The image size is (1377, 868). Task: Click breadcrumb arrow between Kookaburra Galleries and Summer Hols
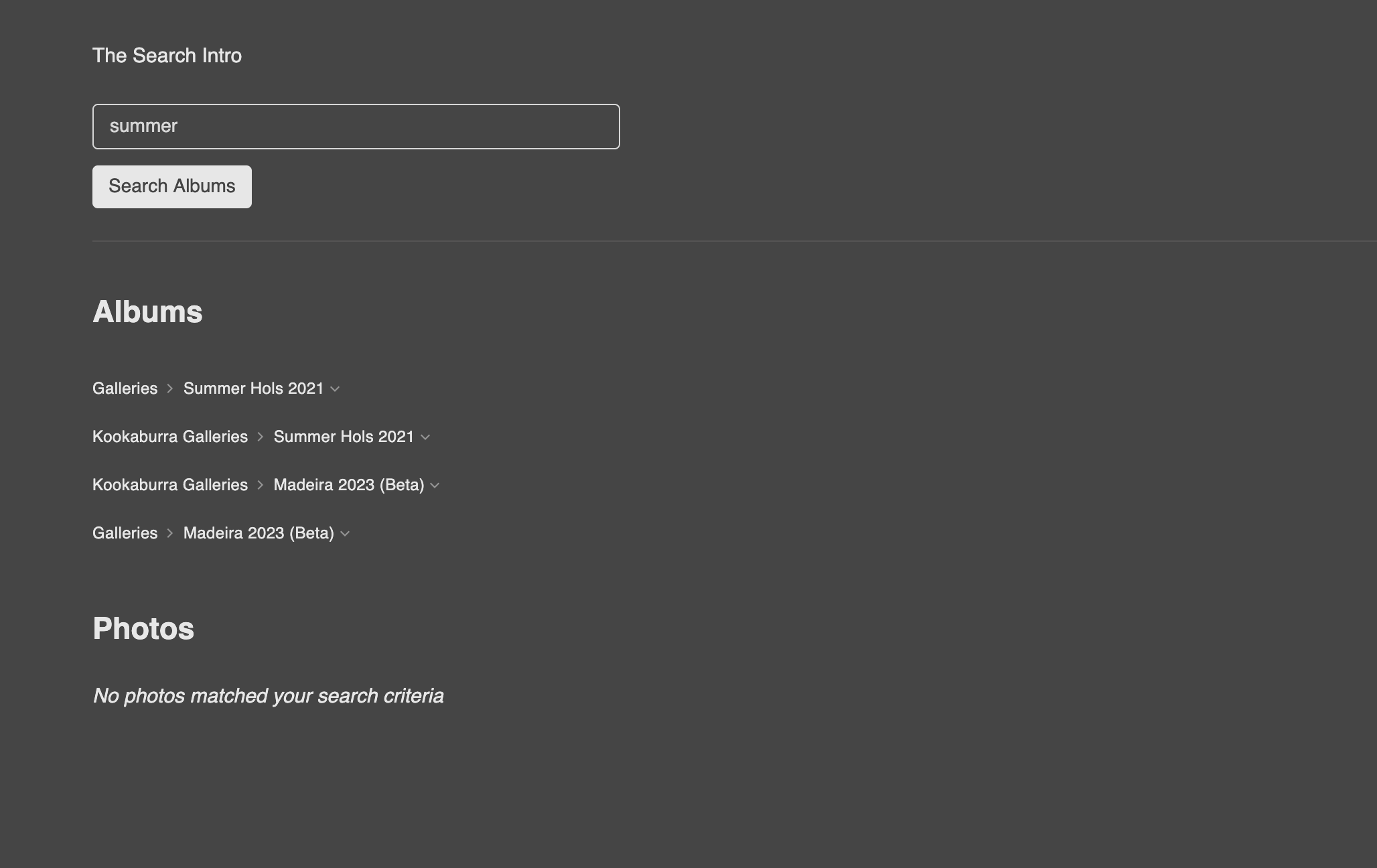pos(261,437)
